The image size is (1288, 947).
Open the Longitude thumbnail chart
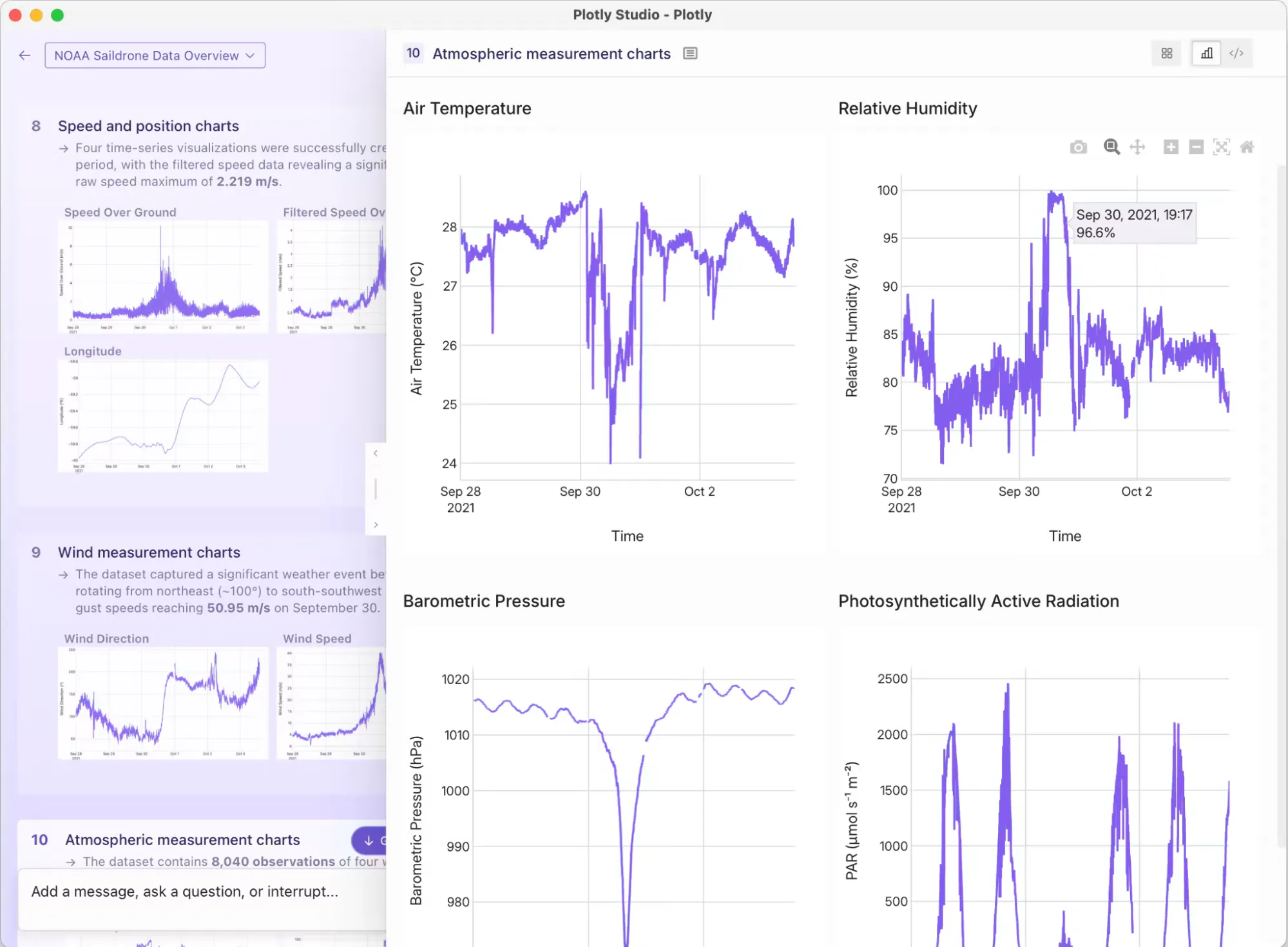click(163, 416)
